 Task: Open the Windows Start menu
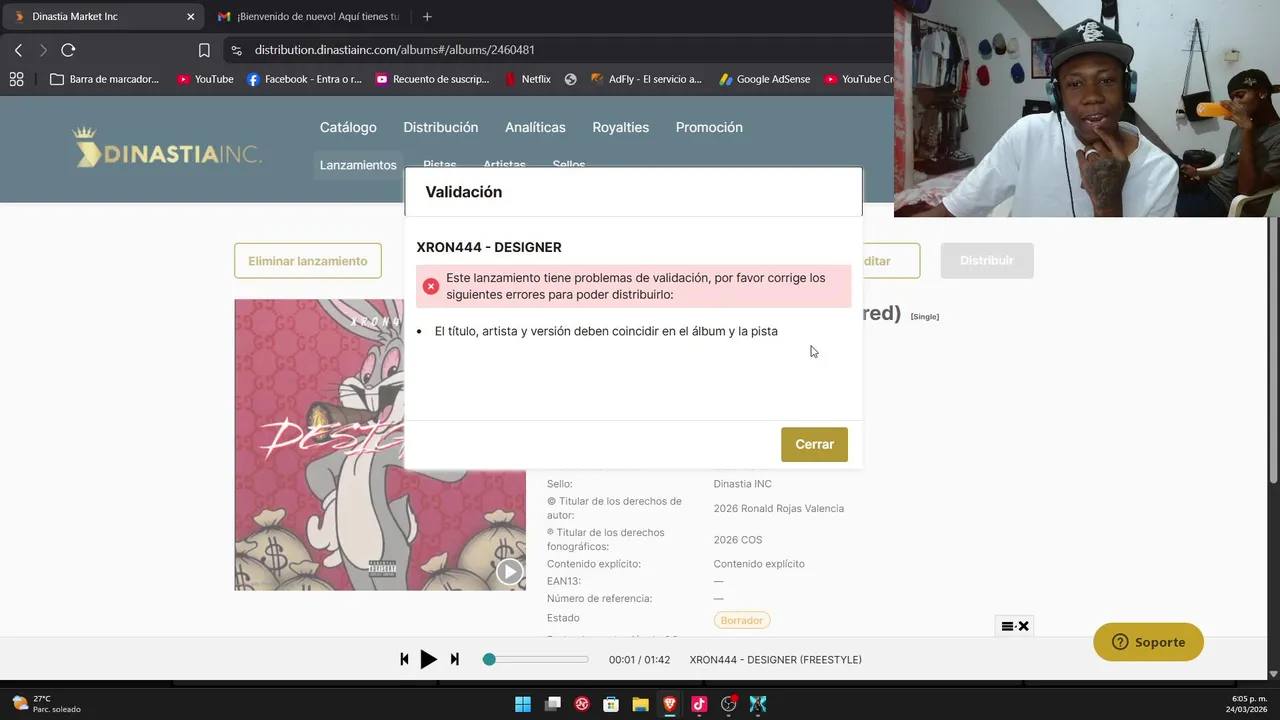point(523,704)
